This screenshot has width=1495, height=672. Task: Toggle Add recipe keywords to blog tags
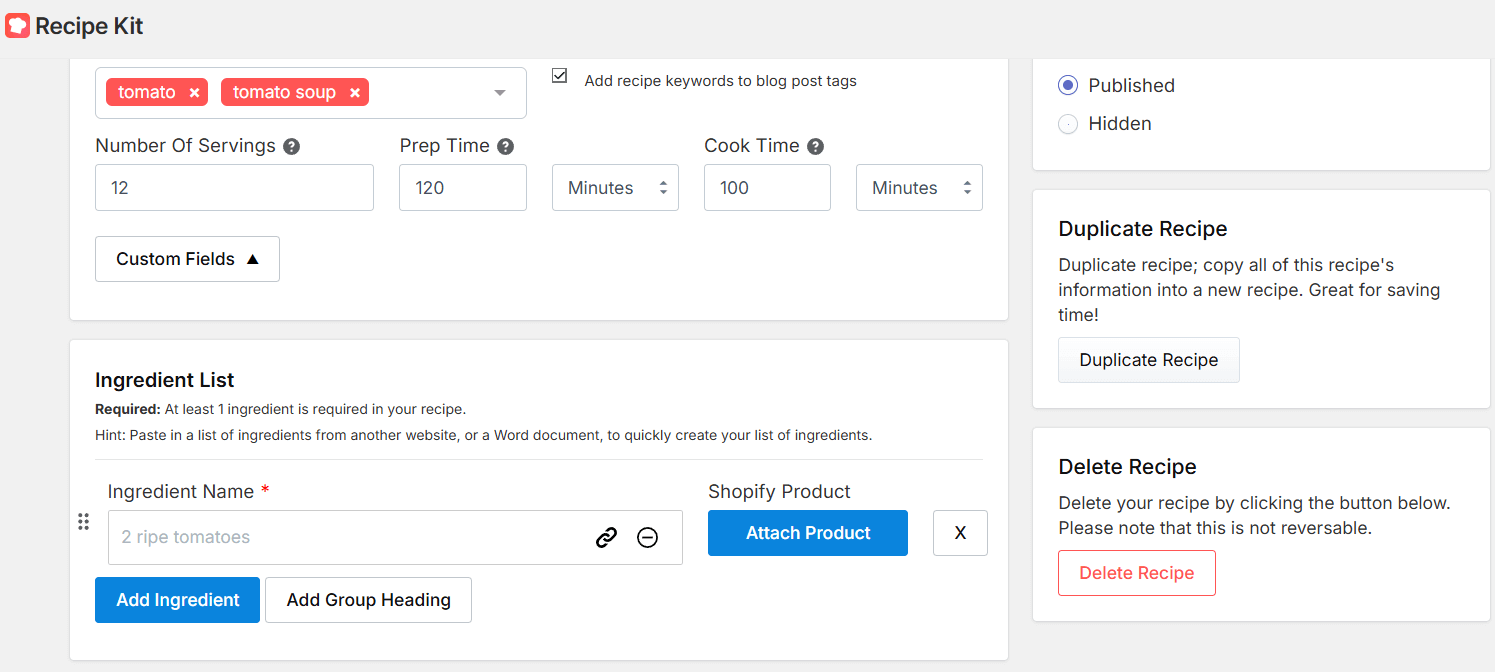coord(560,76)
